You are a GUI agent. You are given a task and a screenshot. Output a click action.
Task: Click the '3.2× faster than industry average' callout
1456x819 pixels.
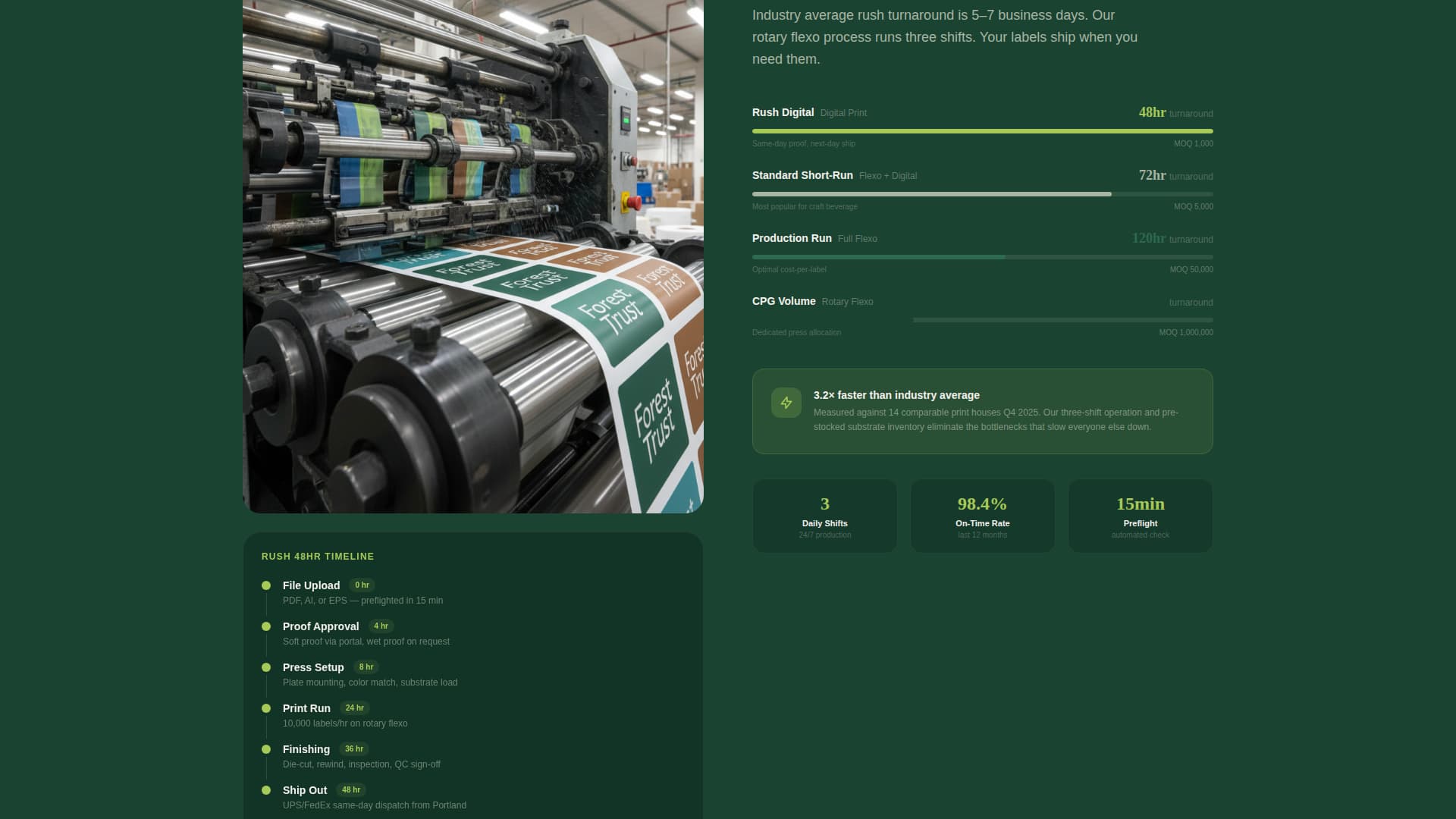(982, 411)
